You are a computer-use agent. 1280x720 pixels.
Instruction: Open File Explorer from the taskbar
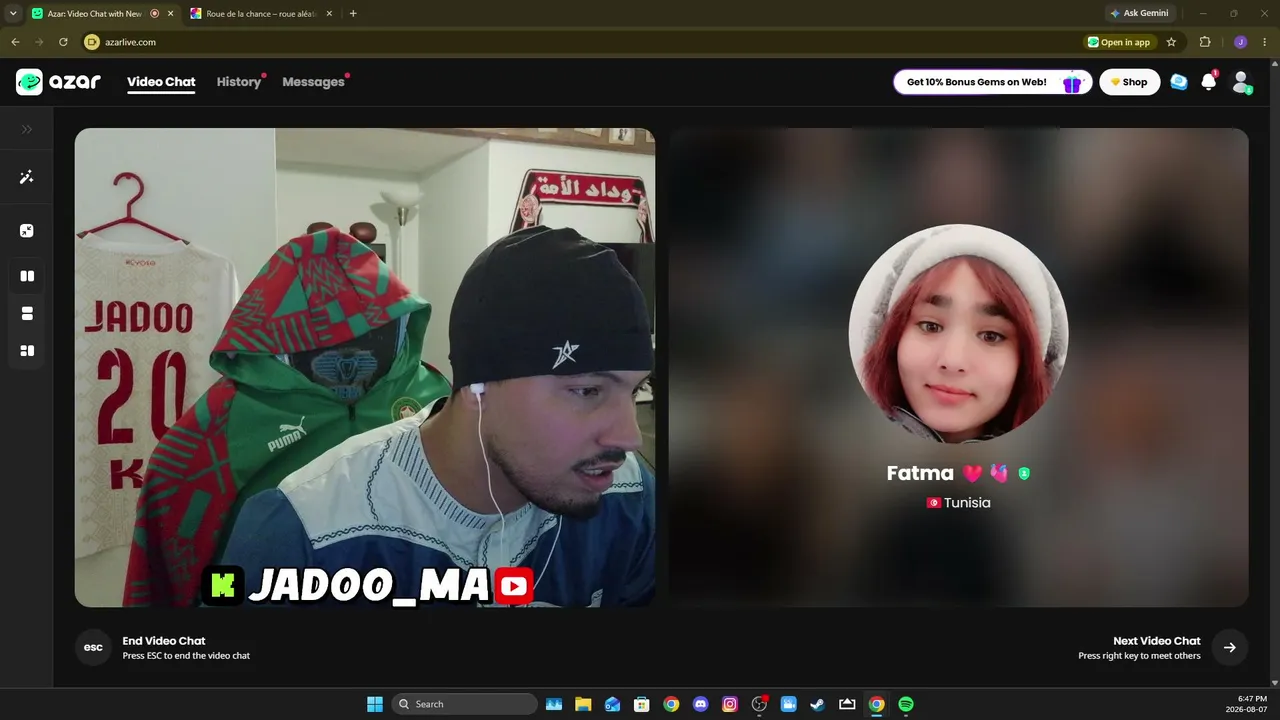583,704
